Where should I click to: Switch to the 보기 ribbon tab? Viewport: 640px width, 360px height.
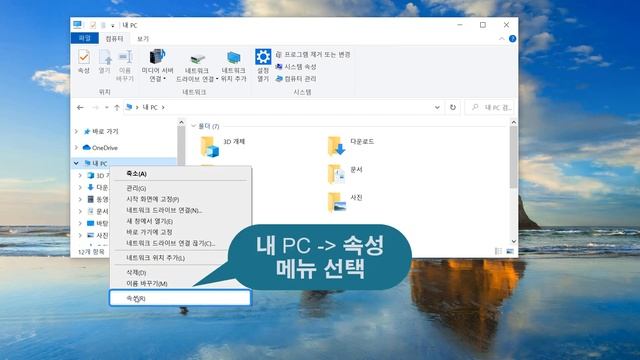click(x=143, y=39)
